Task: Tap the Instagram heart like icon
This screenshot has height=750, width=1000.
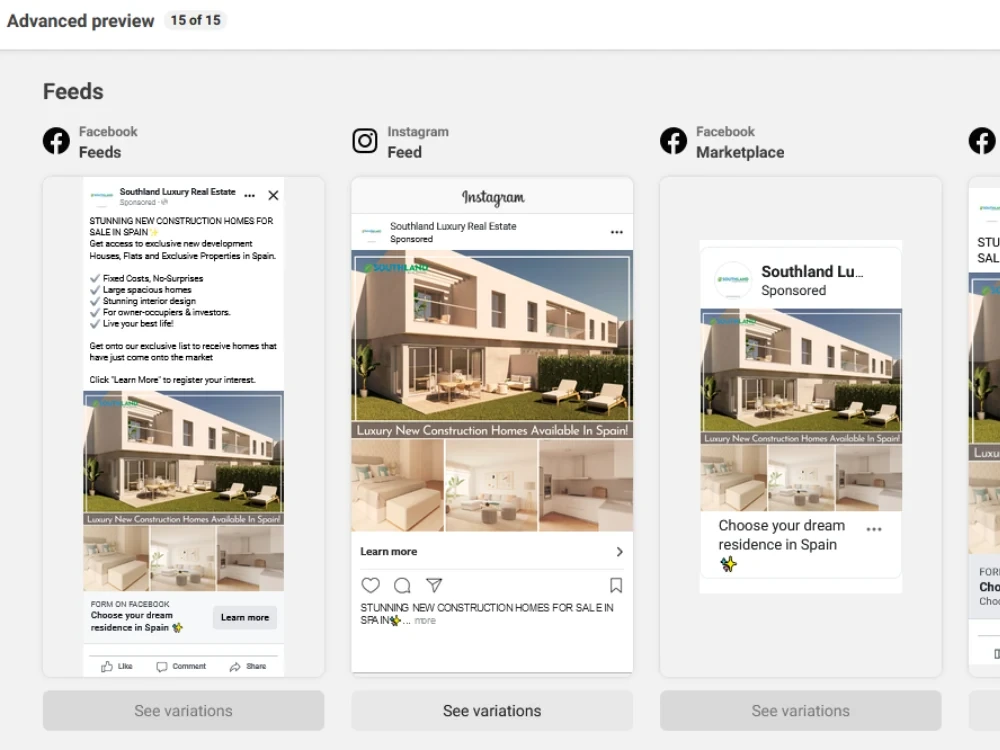Action: coord(371,585)
